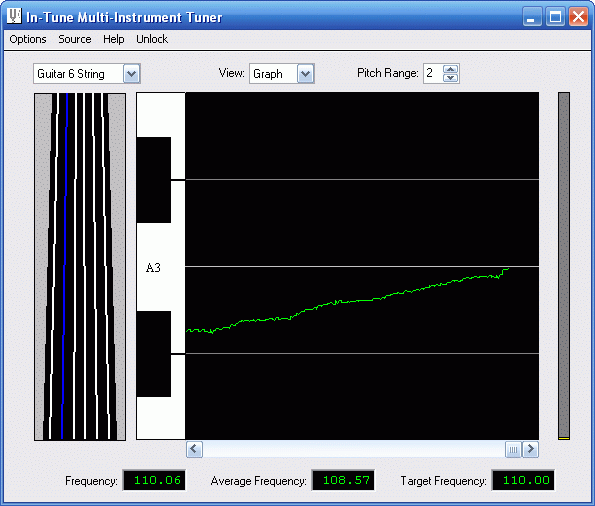595x506 pixels.
Task: Click the graph scrollbar left arrow
Action: 194,449
